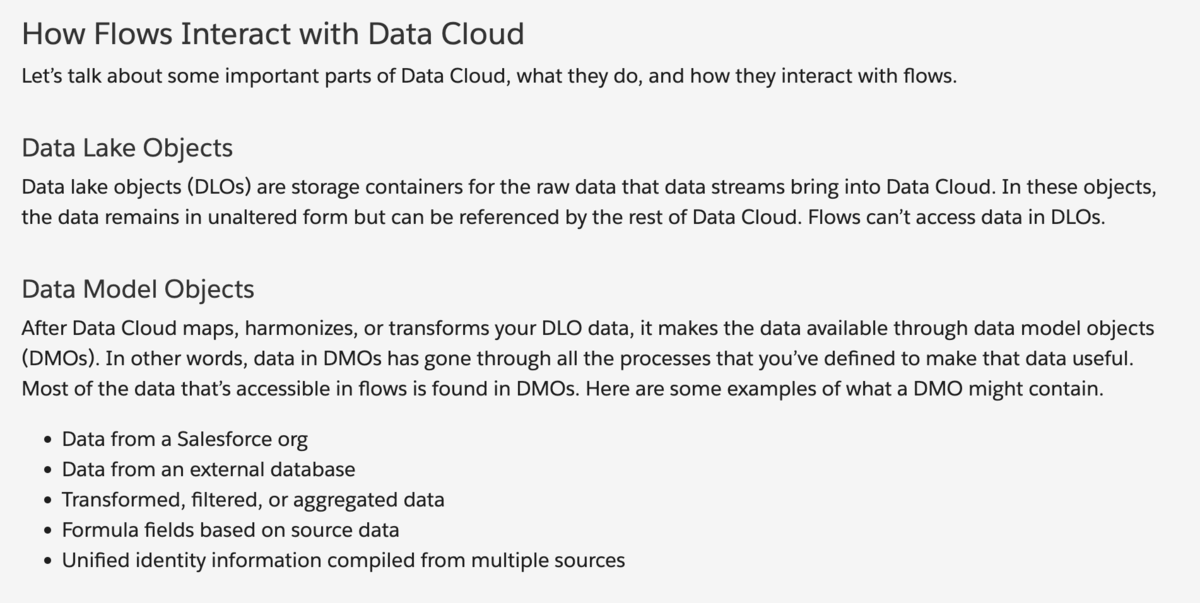Click the sentence starting 'Most of the data'
1200x603 pixels.
300,389
